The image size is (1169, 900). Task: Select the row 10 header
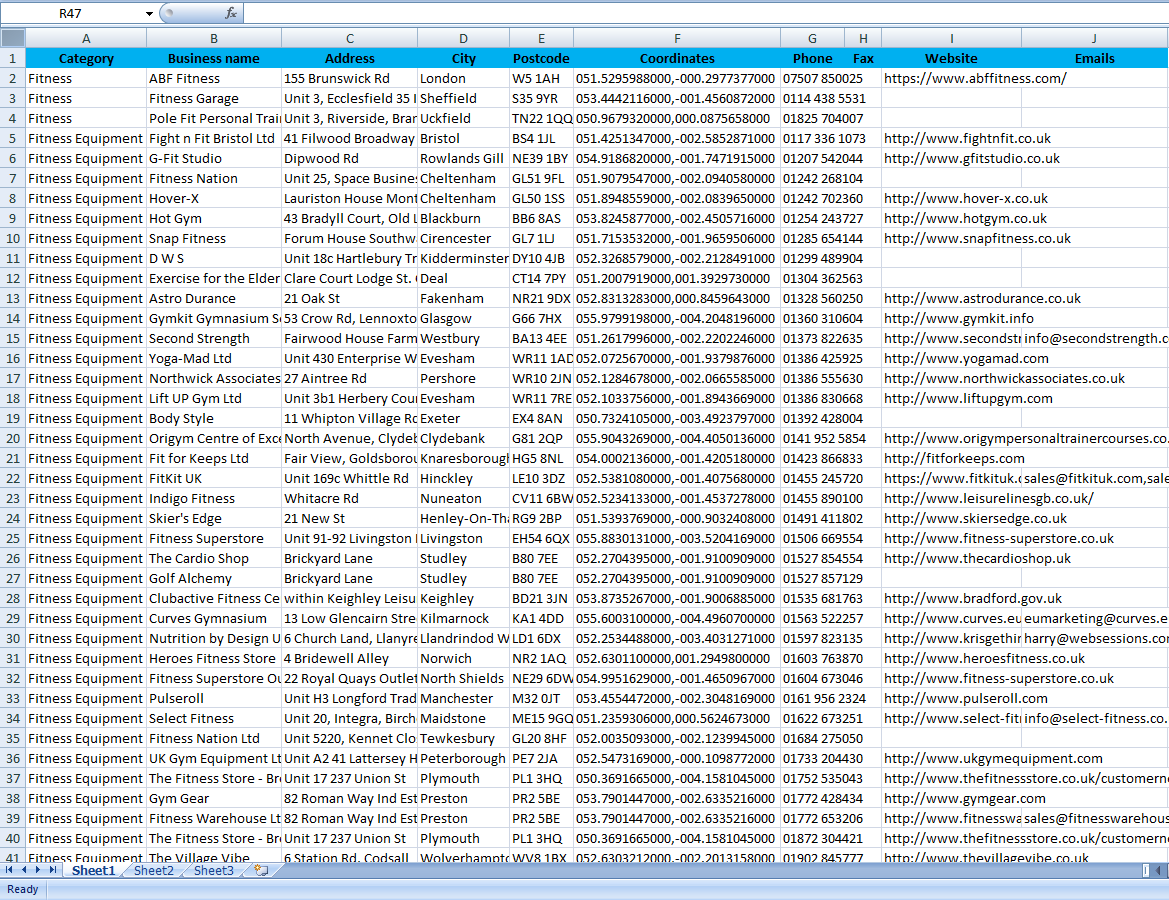click(x=13, y=238)
